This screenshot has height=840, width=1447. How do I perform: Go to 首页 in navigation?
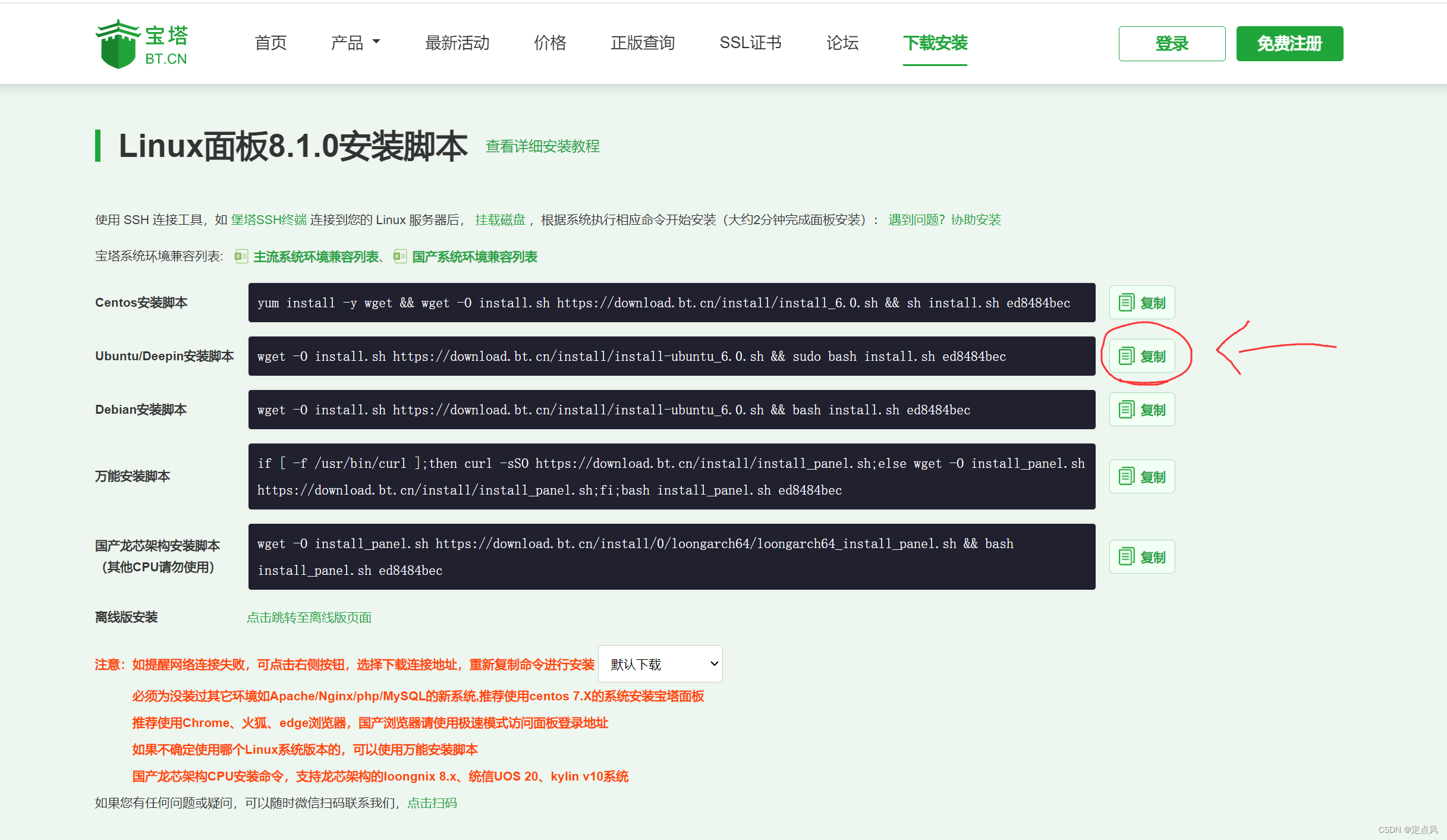[x=270, y=43]
